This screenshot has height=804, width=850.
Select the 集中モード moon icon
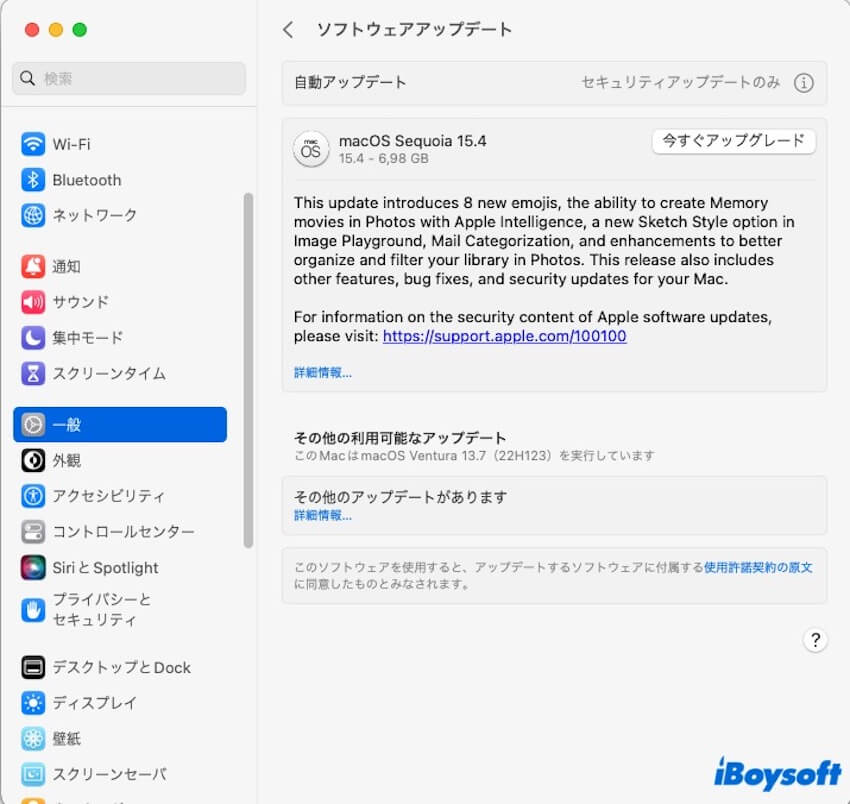point(33,338)
